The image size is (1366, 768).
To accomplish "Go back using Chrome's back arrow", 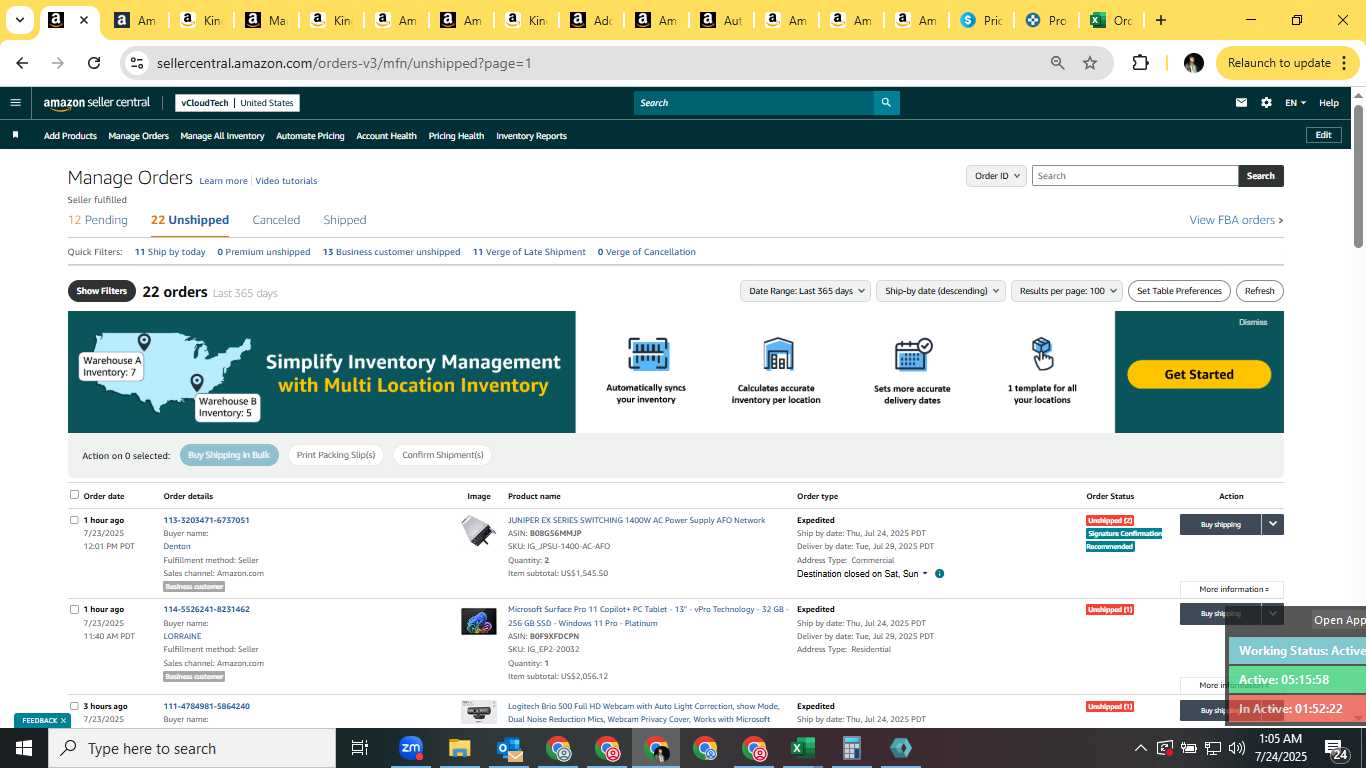I will (22, 63).
